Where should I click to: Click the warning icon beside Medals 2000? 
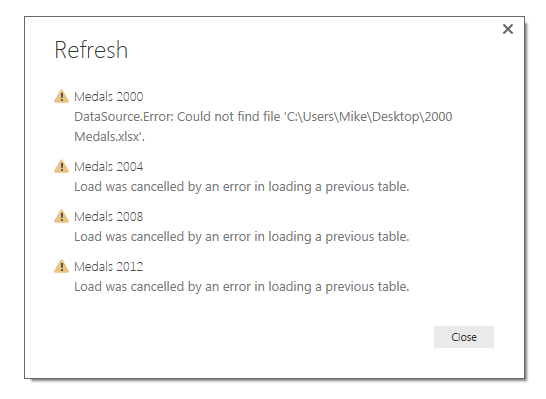[61, 96]
